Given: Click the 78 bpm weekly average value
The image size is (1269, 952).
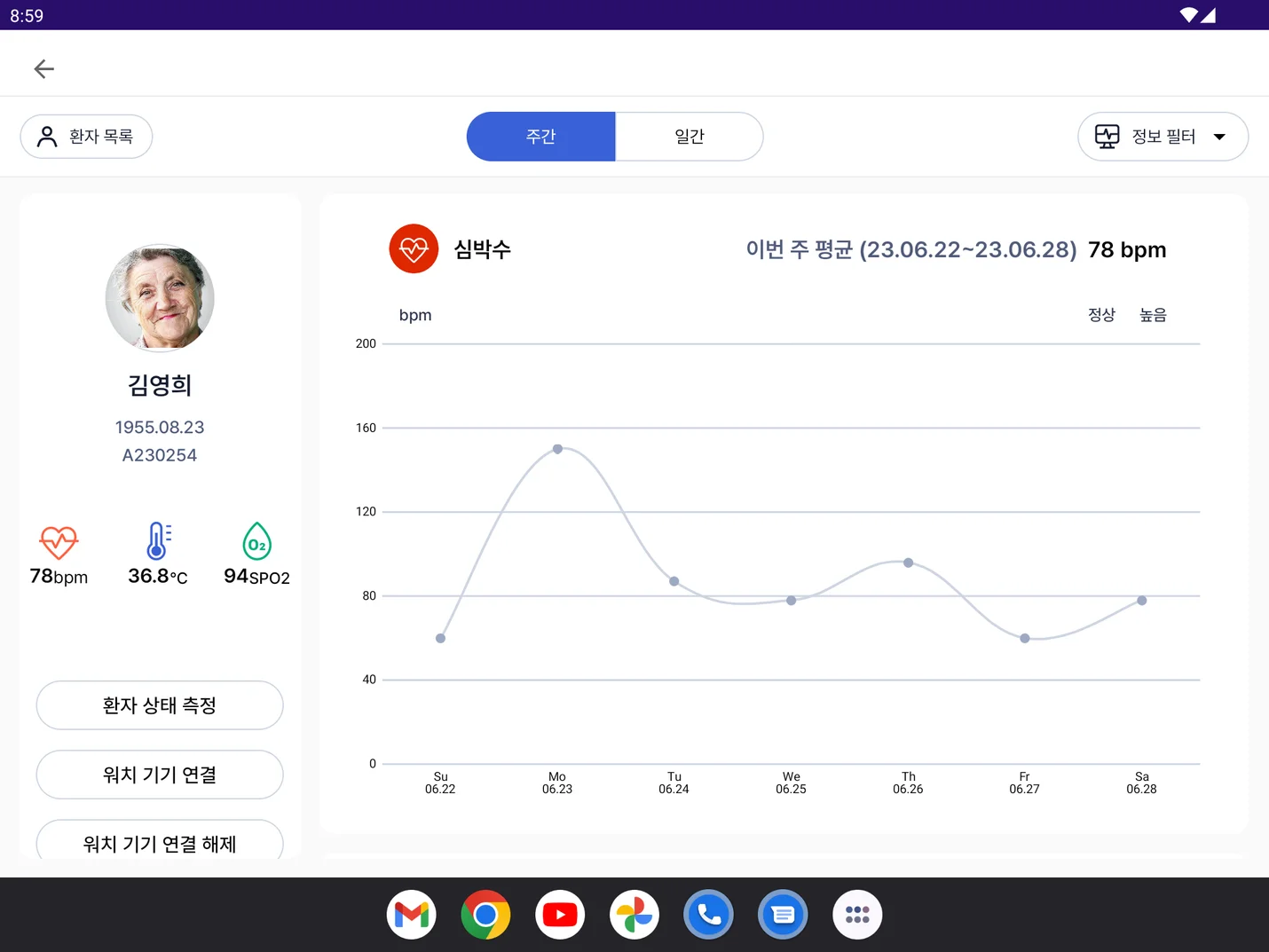Looking at the screenshot, I should [1127, 250].
